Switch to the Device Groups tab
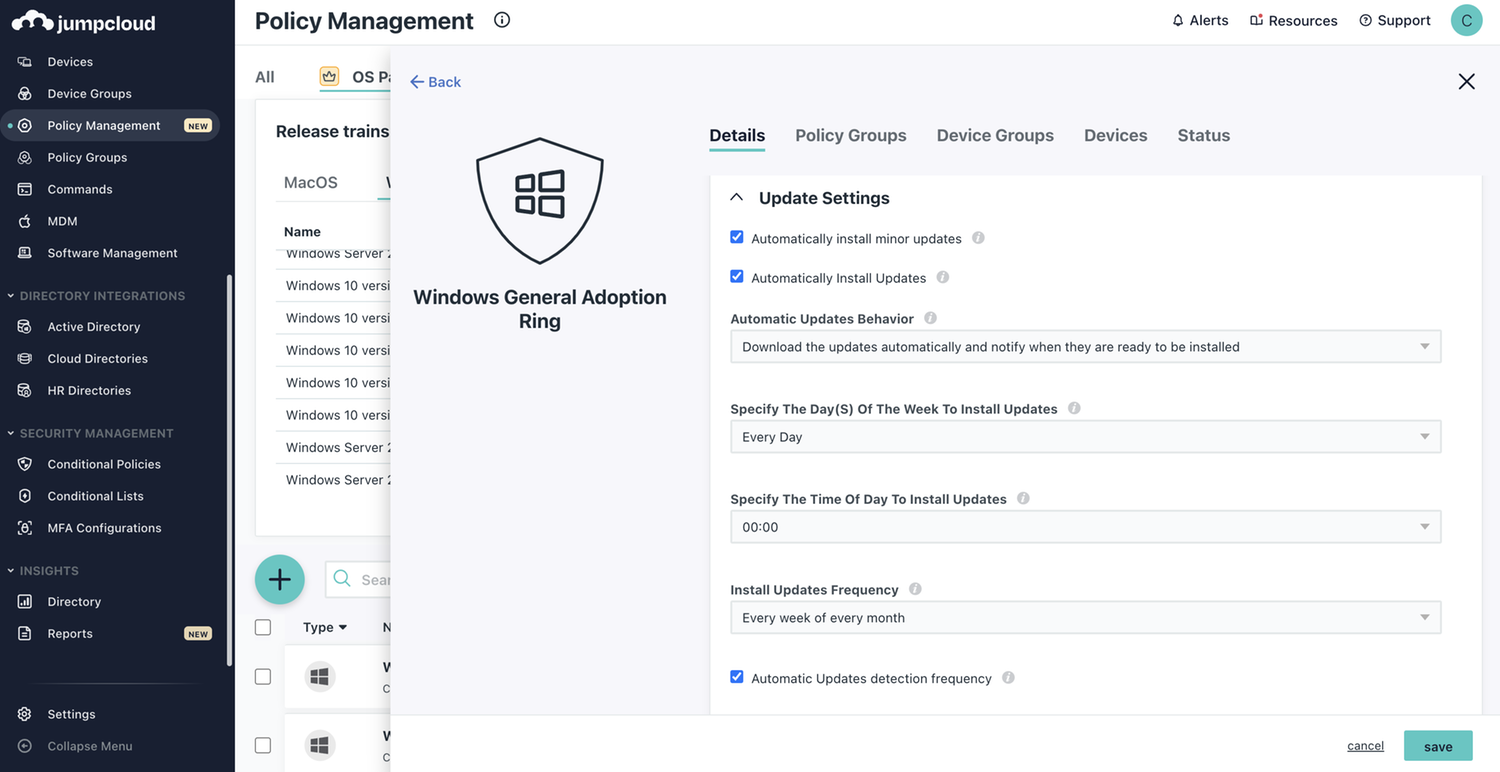The image size is (1500, 772). click(x=995, y=135)
